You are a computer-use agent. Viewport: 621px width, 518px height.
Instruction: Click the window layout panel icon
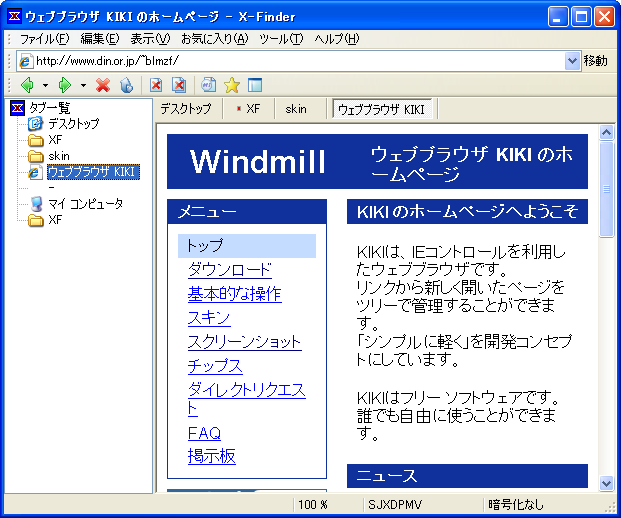pos(254,85)
